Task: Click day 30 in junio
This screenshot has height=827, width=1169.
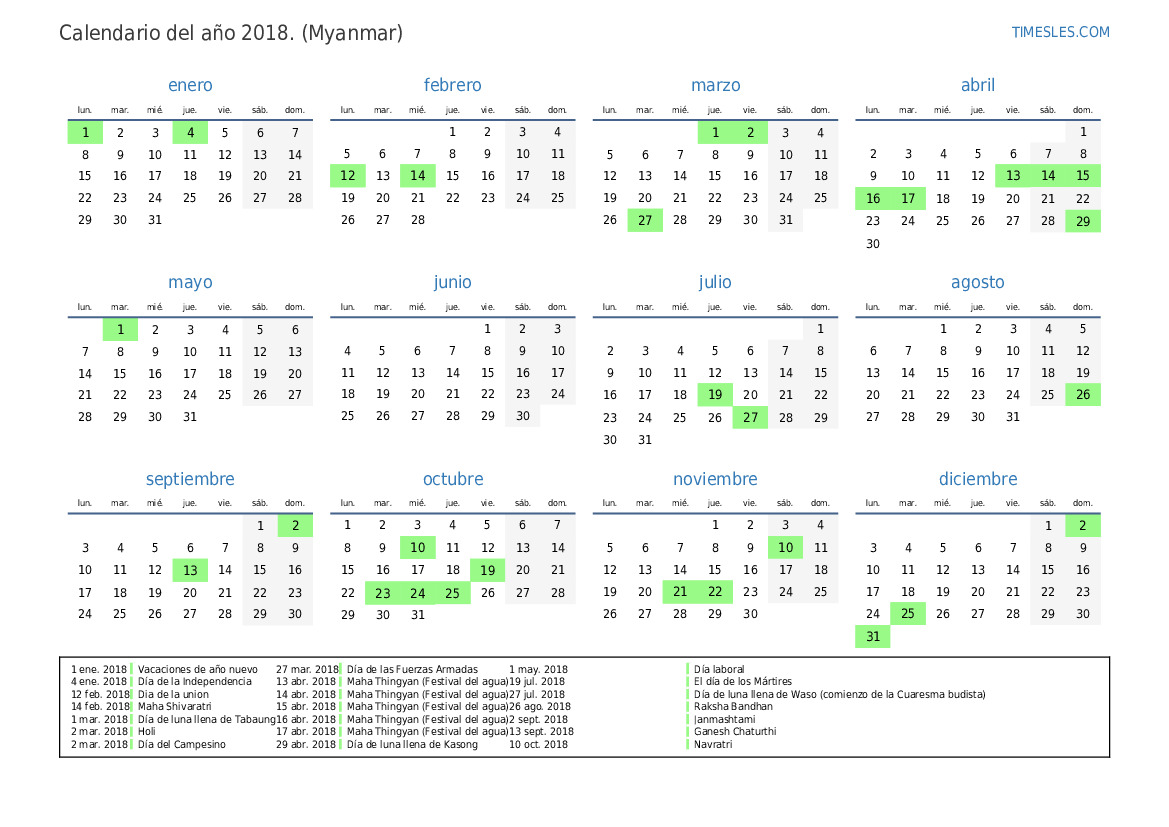Action: click(523, 416)
